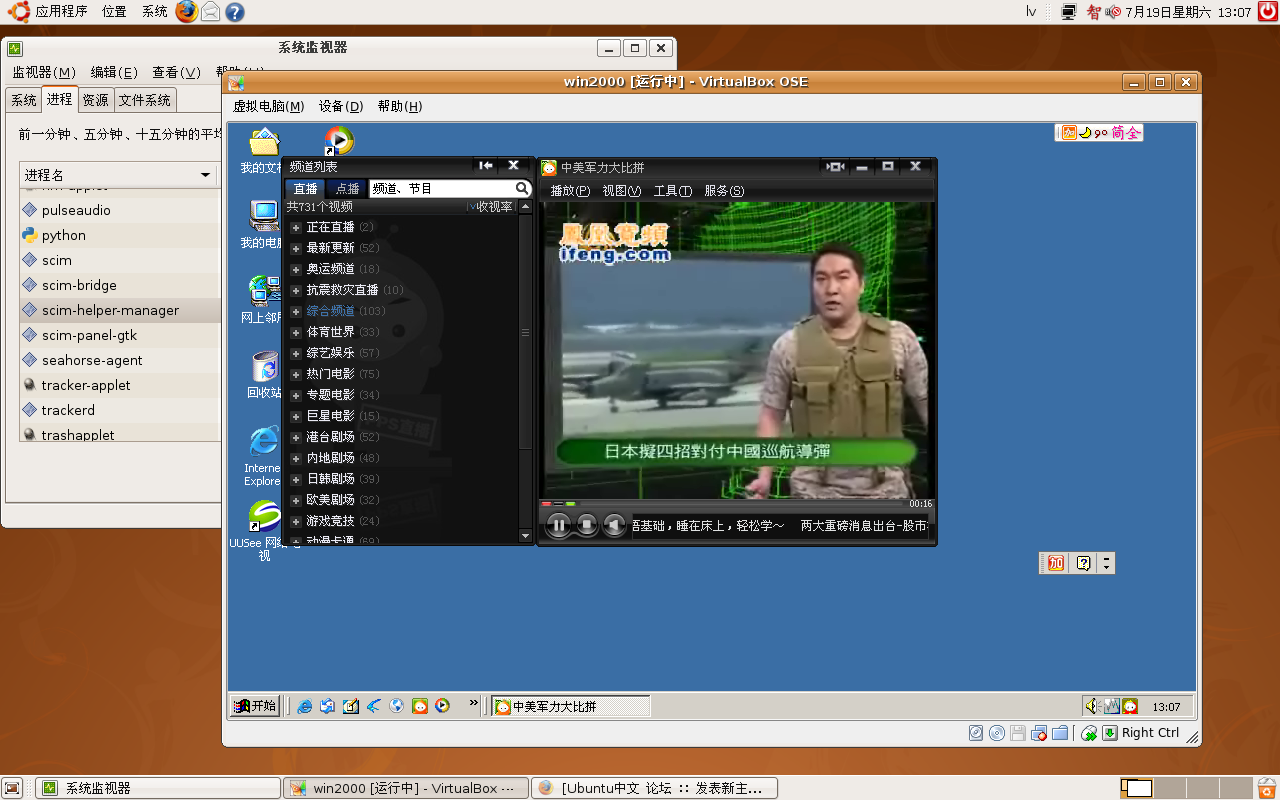Open 虚拟电脑(M) menu in VirtualBox

click(x=269, y=106)
